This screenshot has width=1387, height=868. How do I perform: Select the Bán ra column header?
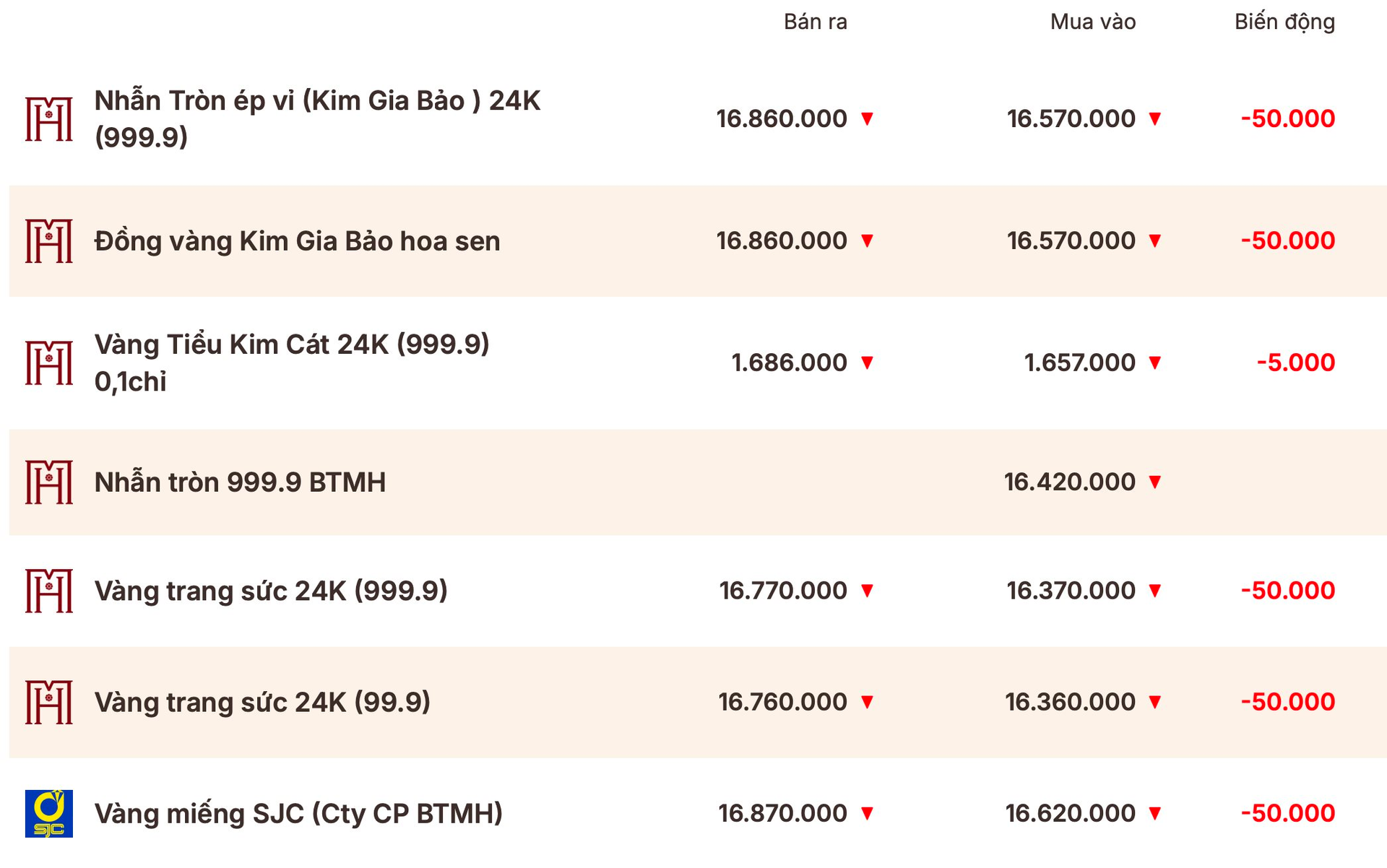pyautogui.click(x=815, y=22)
